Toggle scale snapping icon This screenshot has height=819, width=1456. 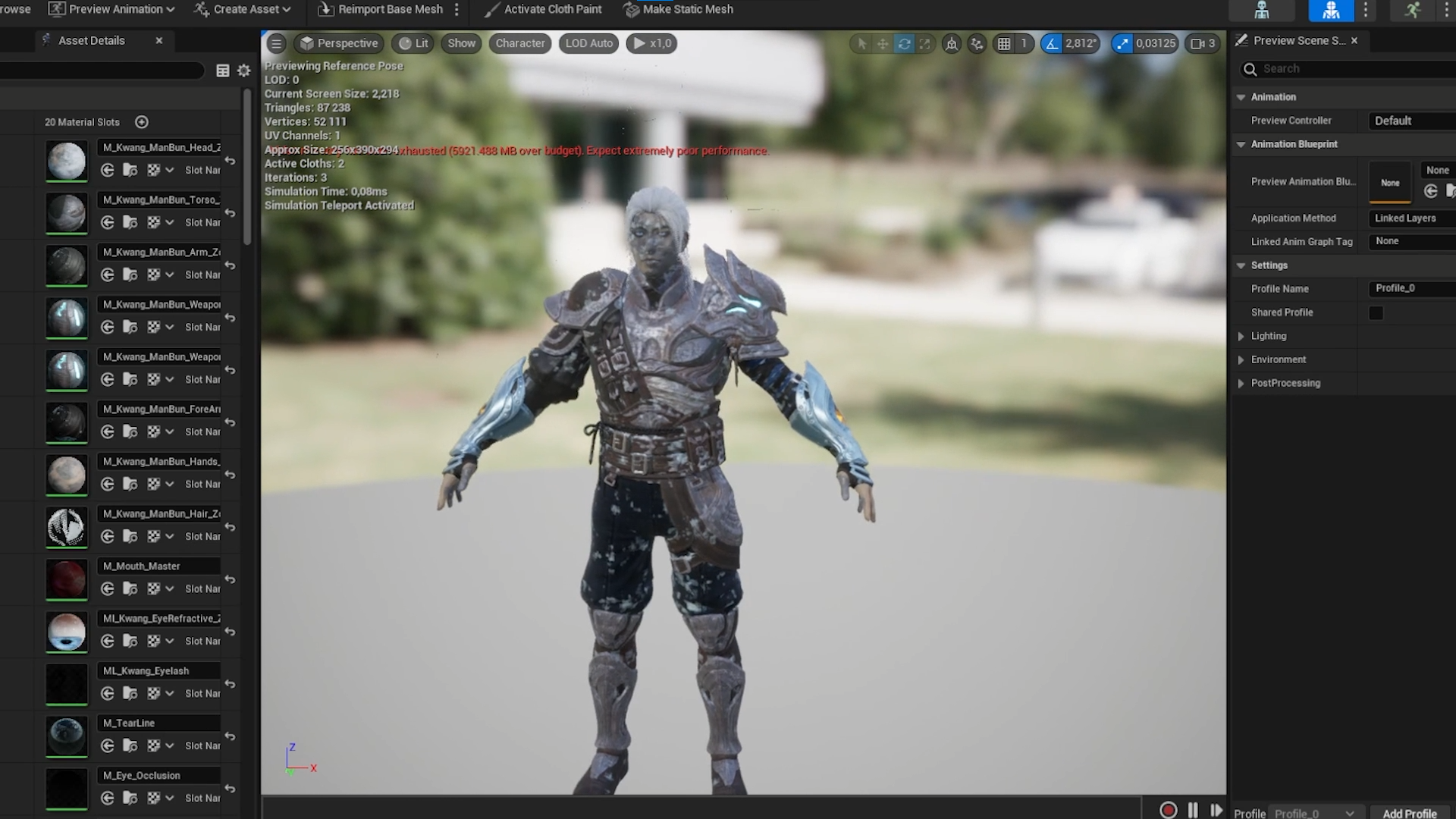pos(1122,44)
